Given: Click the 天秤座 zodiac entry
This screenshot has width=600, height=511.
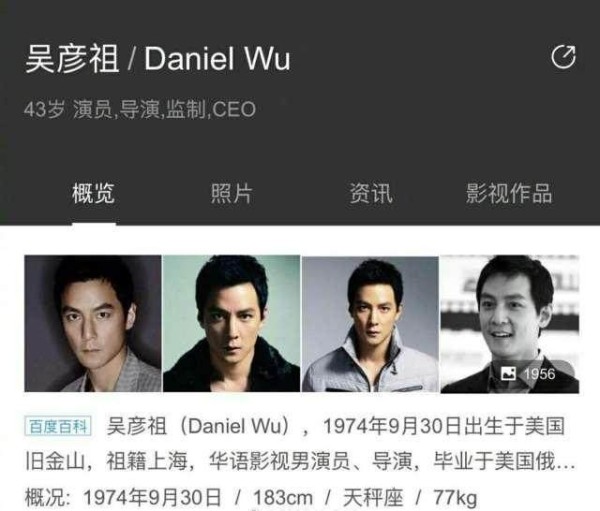Looking at the screenshot, I should 373,498.
